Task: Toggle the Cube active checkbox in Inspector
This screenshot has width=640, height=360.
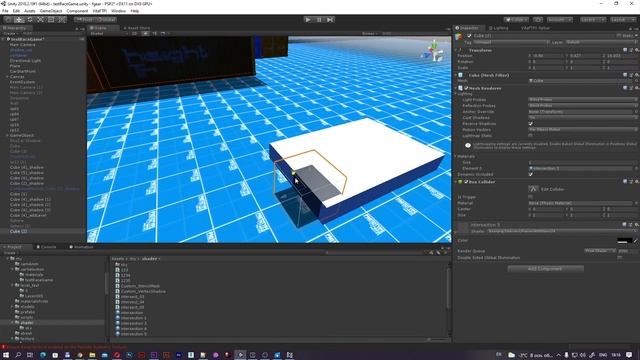Action: [x=469, y=36]
